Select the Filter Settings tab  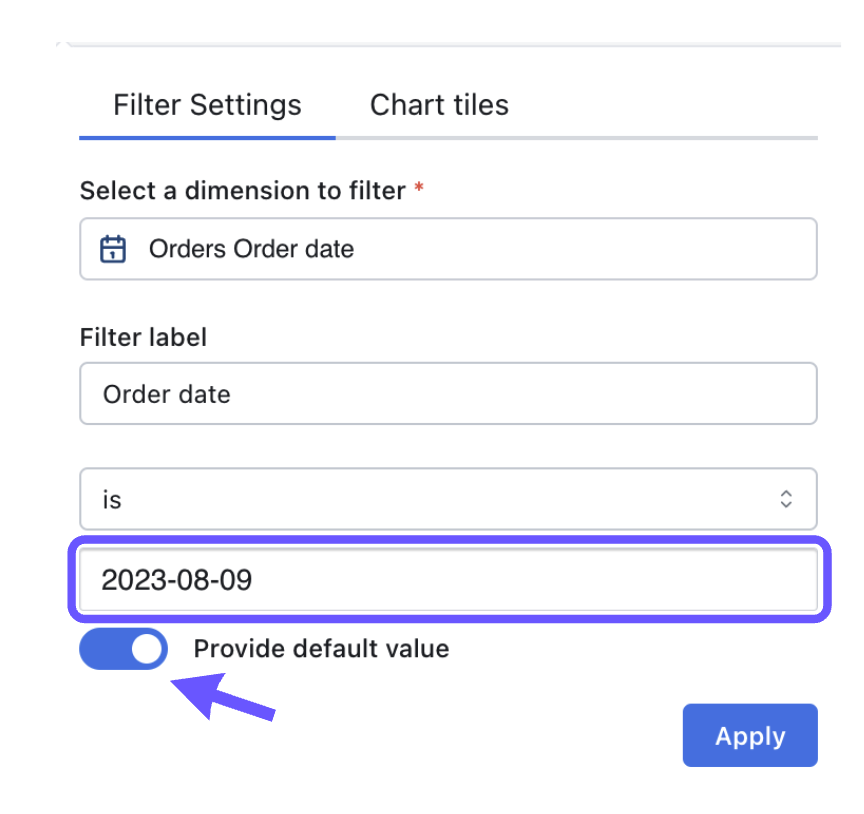[207, 105]
